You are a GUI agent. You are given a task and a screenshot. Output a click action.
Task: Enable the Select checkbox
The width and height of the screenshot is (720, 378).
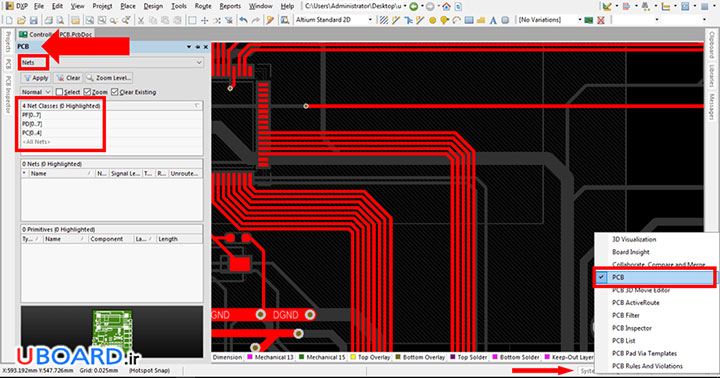[59, 92]
